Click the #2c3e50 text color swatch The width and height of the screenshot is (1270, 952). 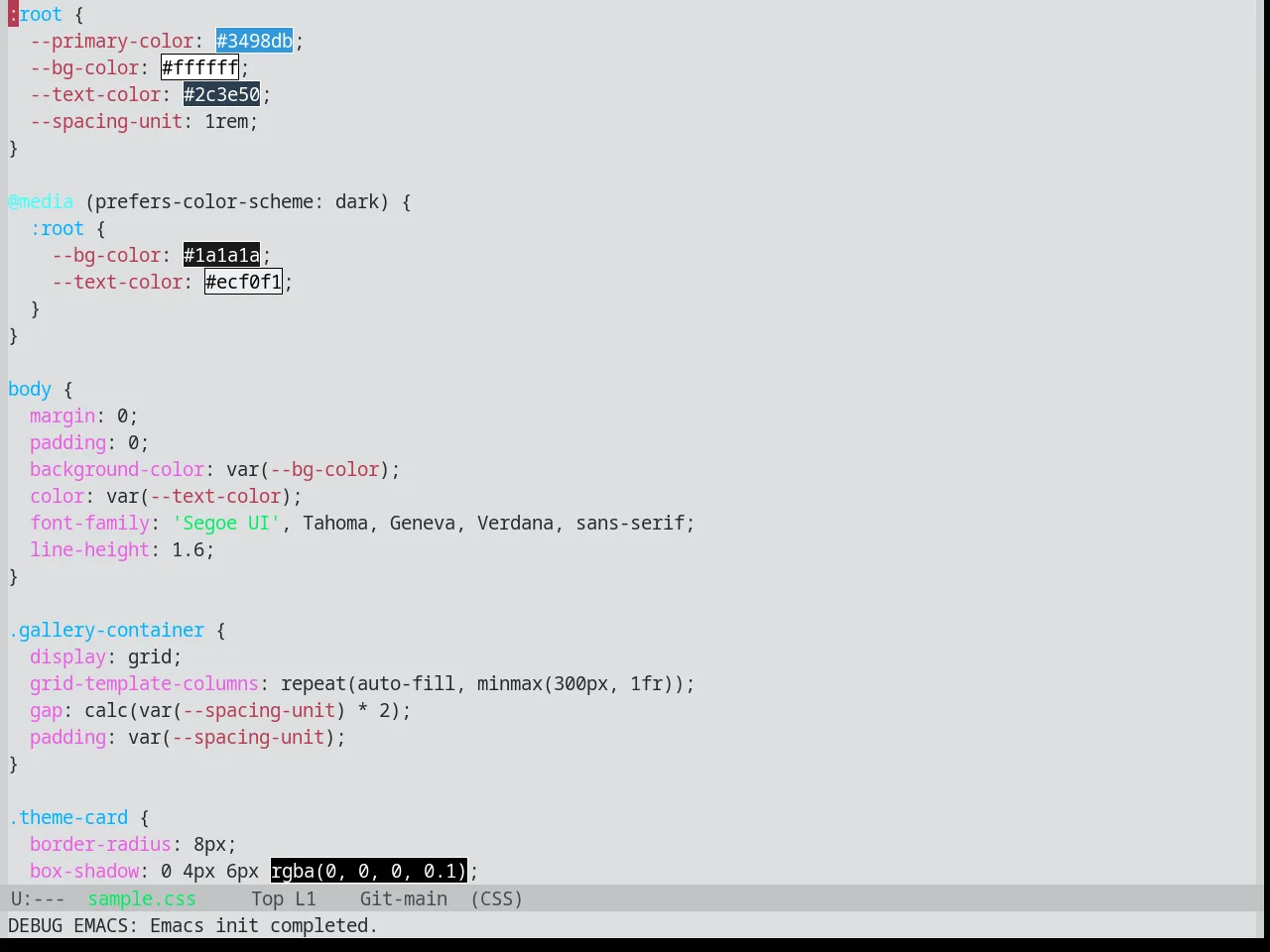point(221,94)
